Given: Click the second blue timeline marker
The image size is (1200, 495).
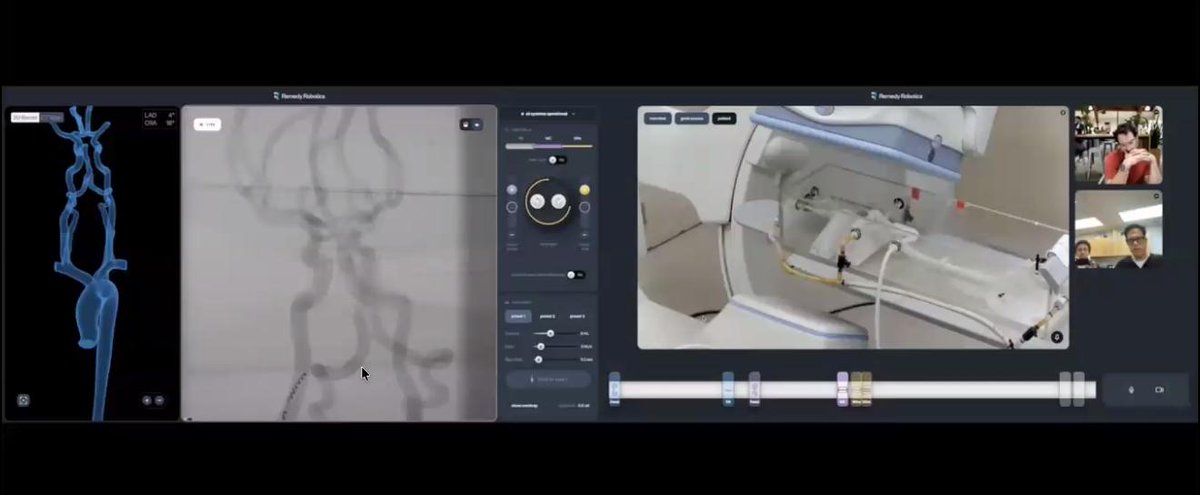Looking at the screenshot, I should [x=728, y=388].
